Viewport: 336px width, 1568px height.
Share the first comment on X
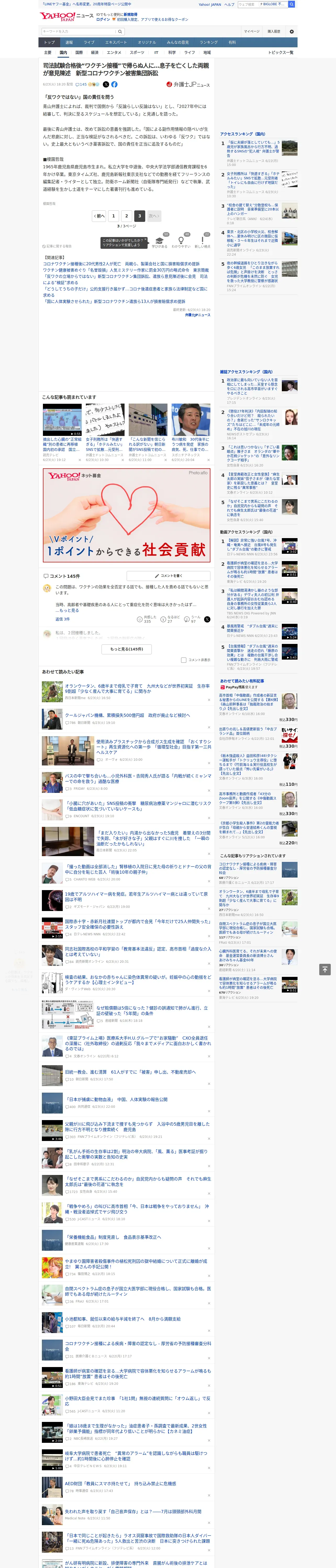[207, 619]
